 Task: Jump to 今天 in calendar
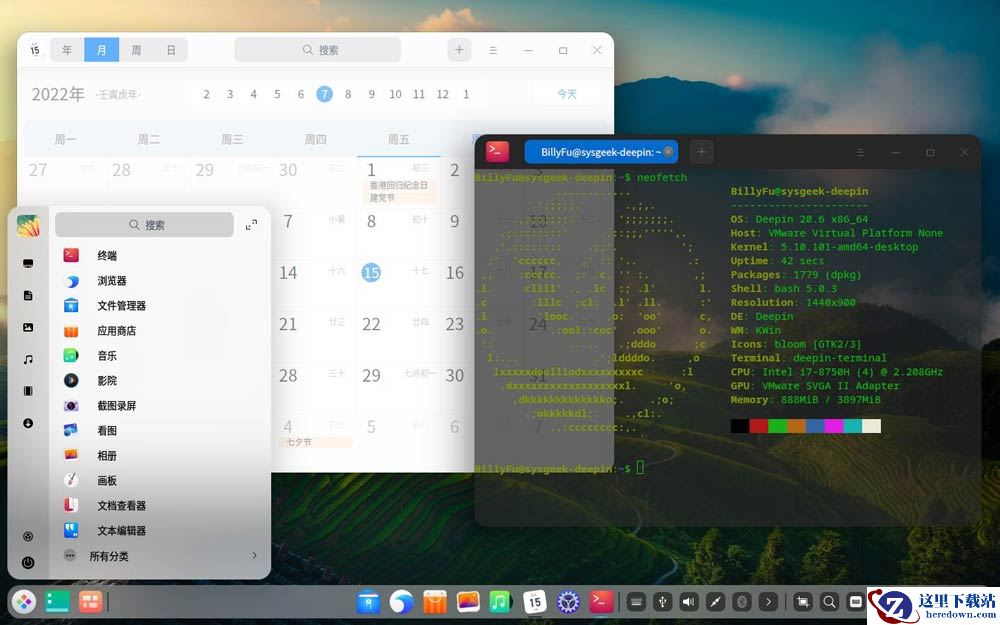tap(567, 94)
